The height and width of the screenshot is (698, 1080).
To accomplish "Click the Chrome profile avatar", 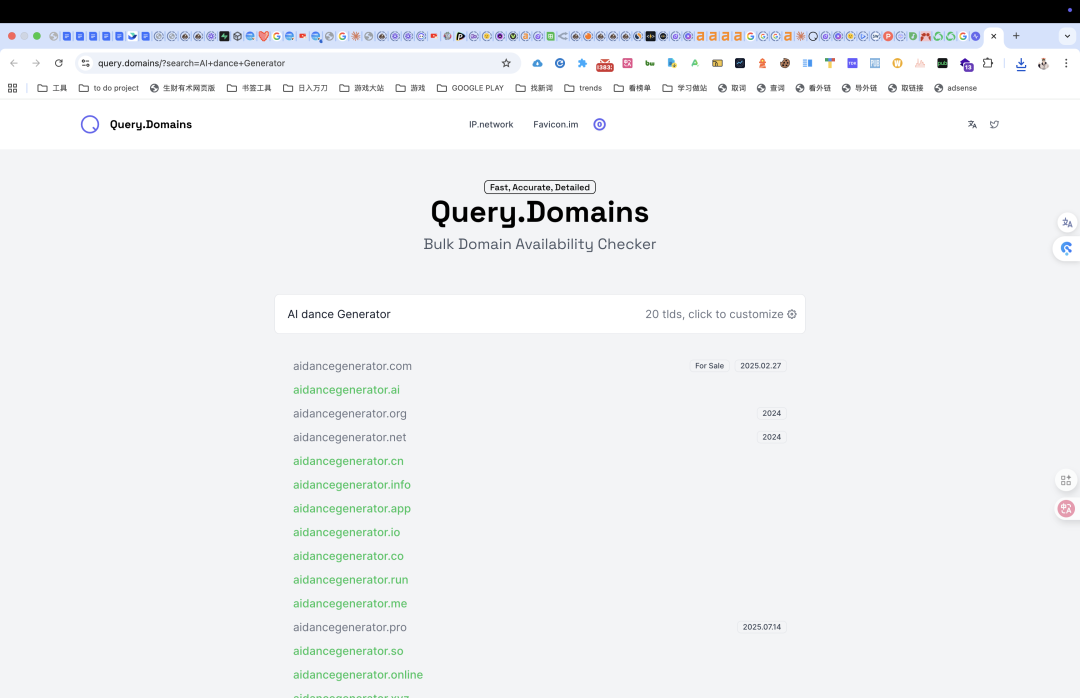I will (1043, 63).
